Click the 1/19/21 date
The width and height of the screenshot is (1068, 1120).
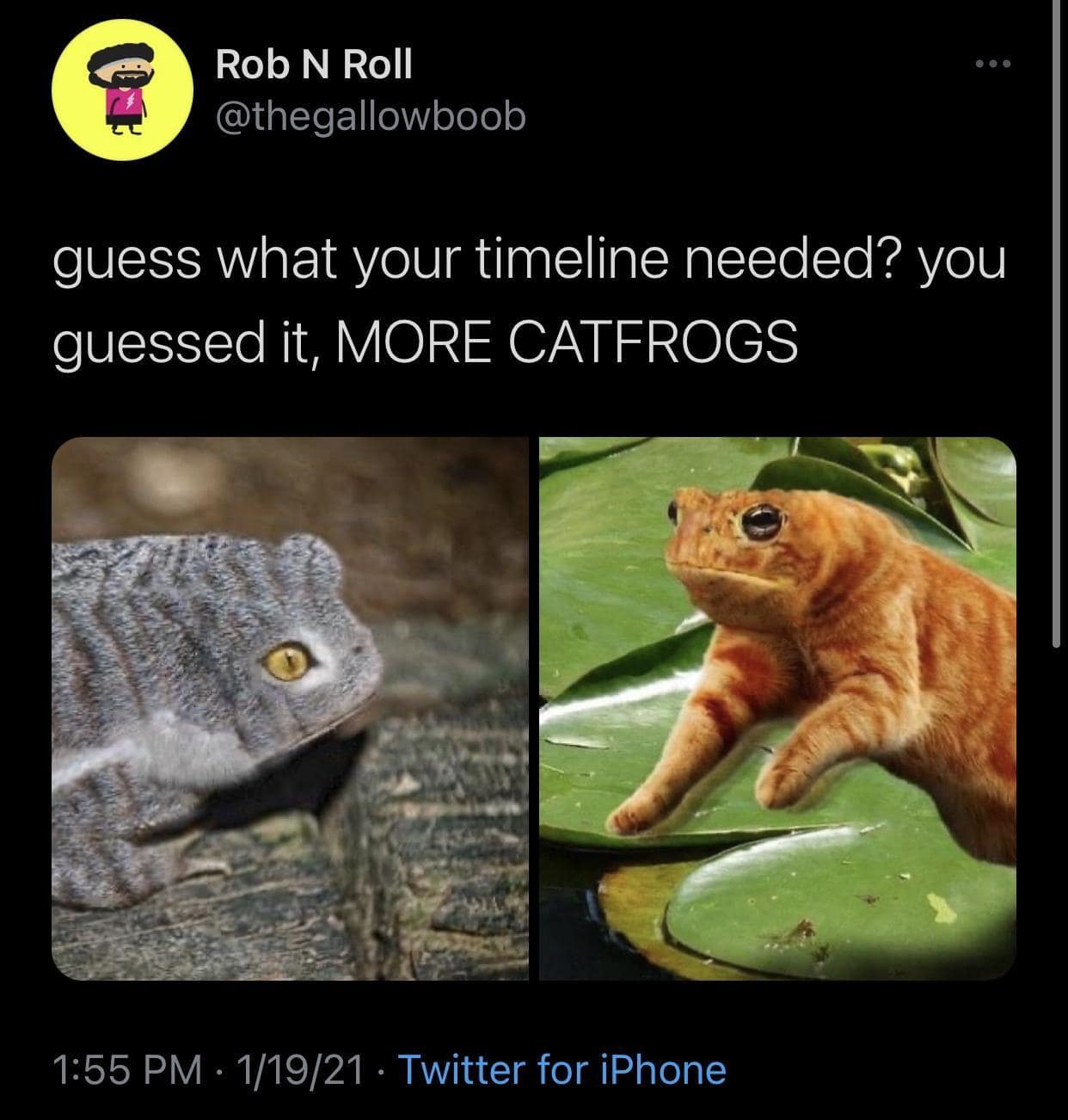coord(300,1069)
